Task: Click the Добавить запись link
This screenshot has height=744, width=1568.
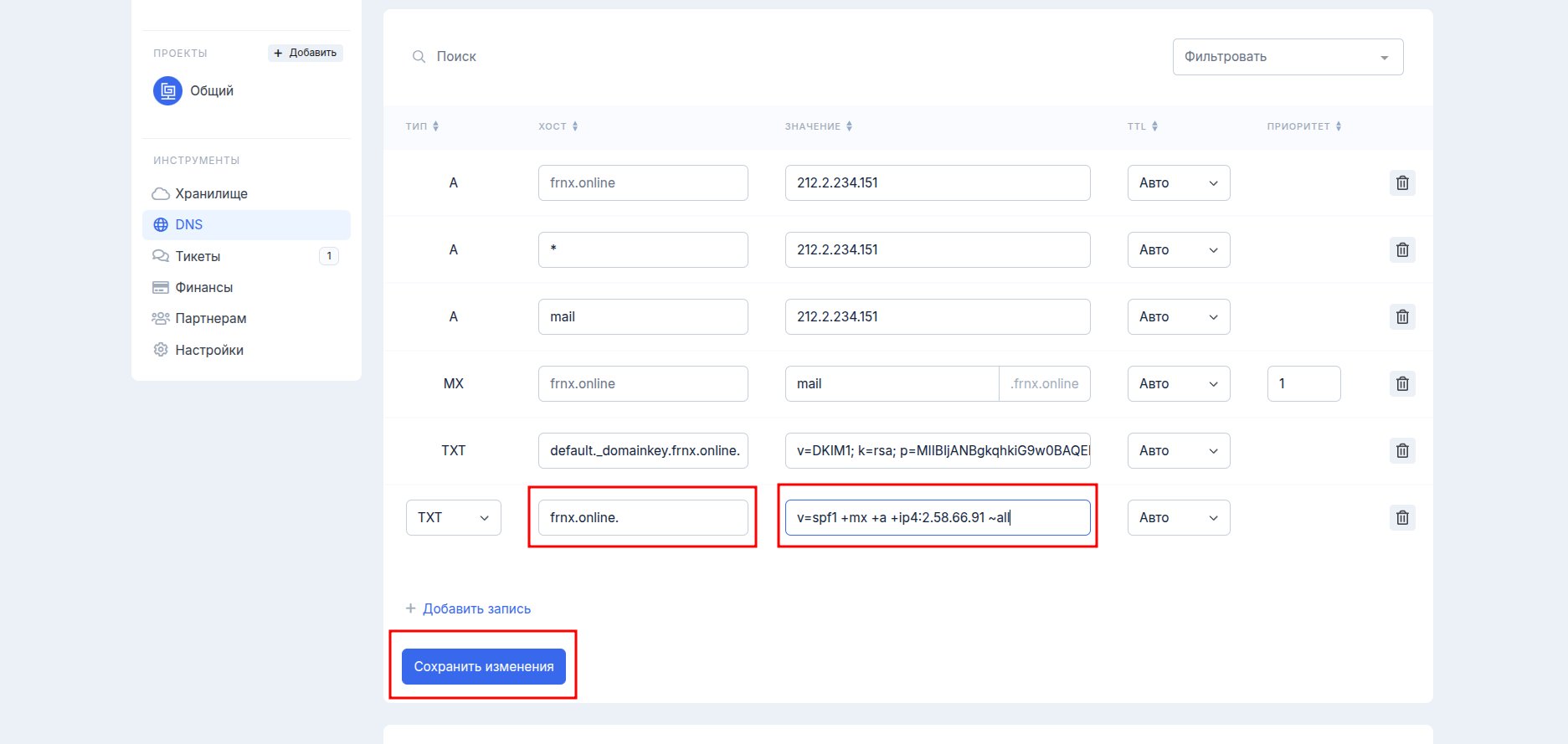Action: (x=476, y=608)
